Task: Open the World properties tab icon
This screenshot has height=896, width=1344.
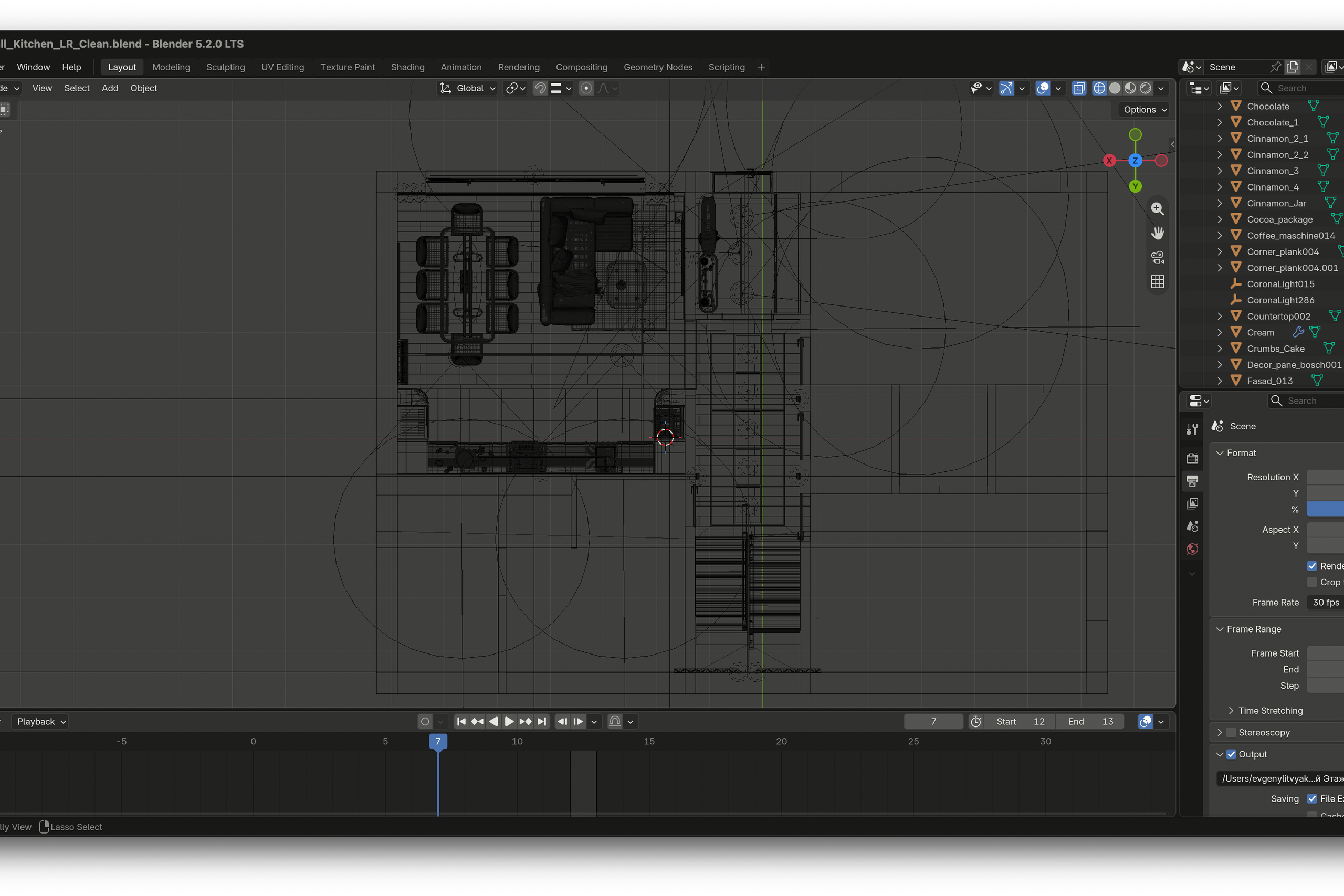Action: click(x=1192, y=549)
